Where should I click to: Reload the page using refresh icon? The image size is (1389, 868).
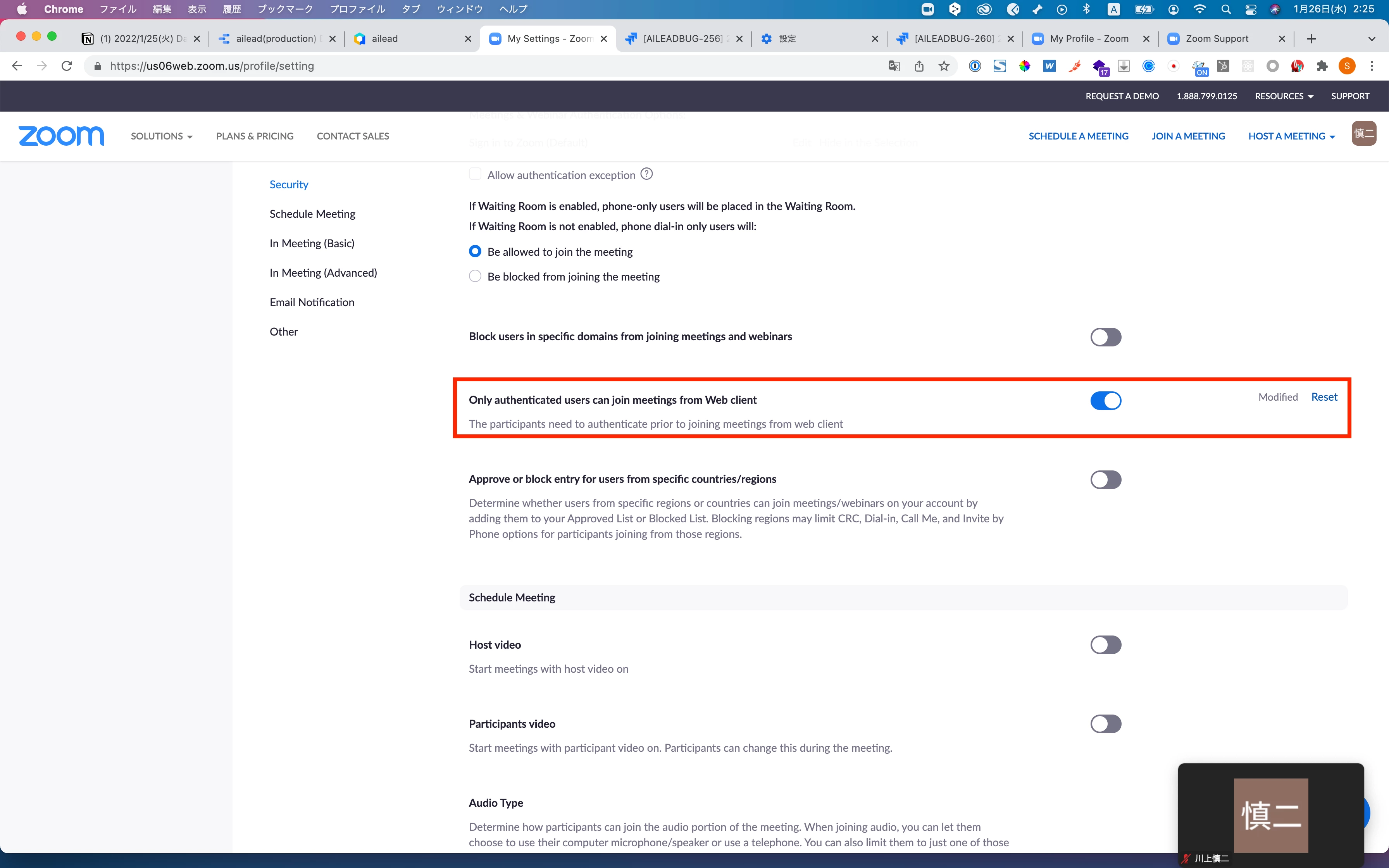(67, 66)
